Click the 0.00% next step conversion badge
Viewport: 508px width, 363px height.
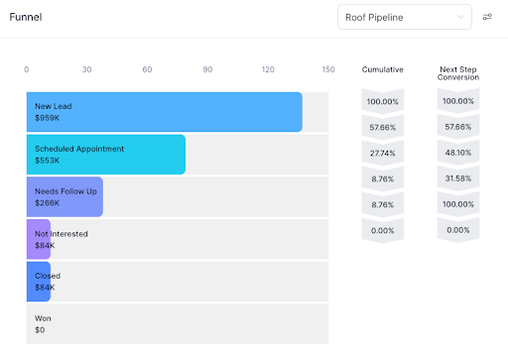[x=458, y=230]
